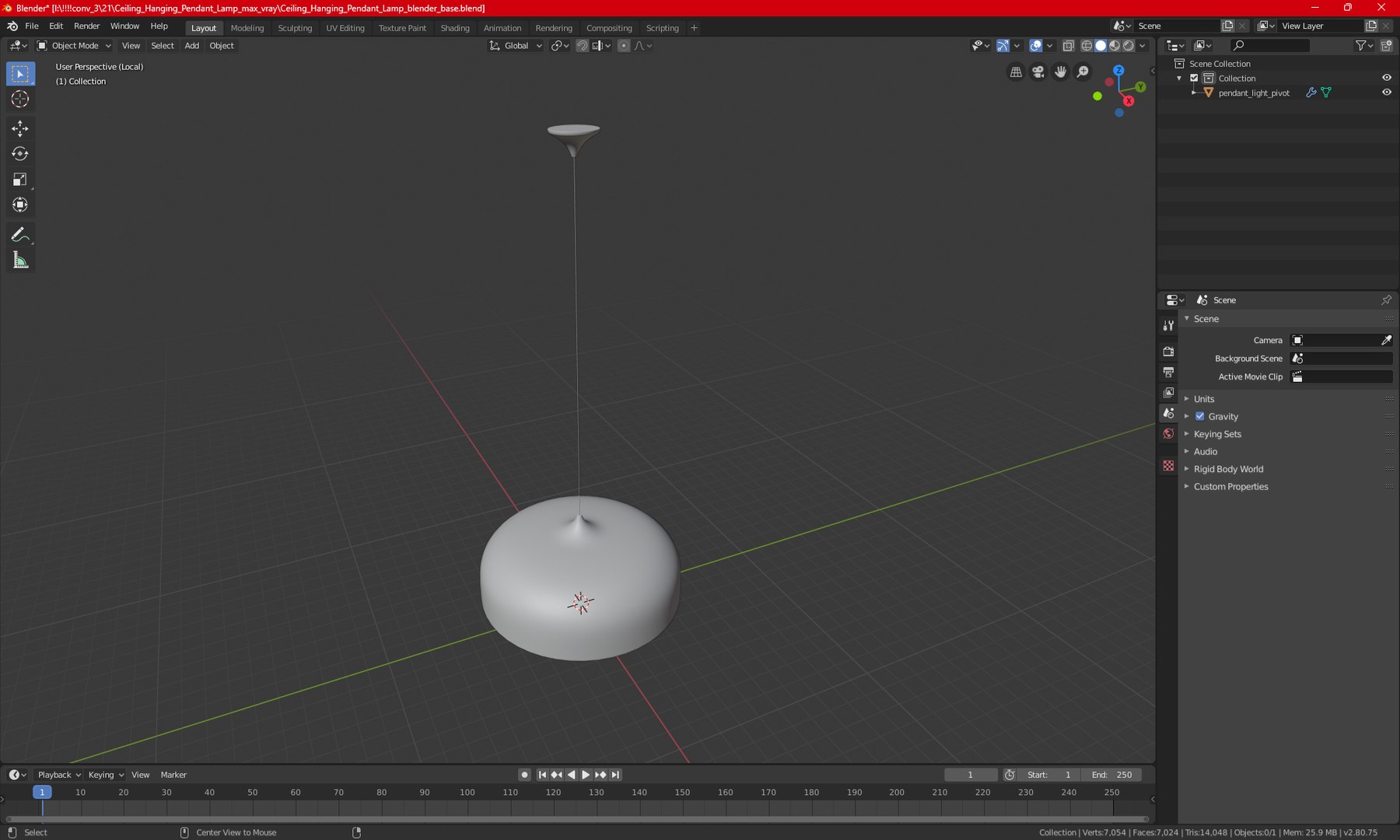Screen dimensions: 1400x840
Task: Open the Render properties tab
Action: tap(1168, 352)
